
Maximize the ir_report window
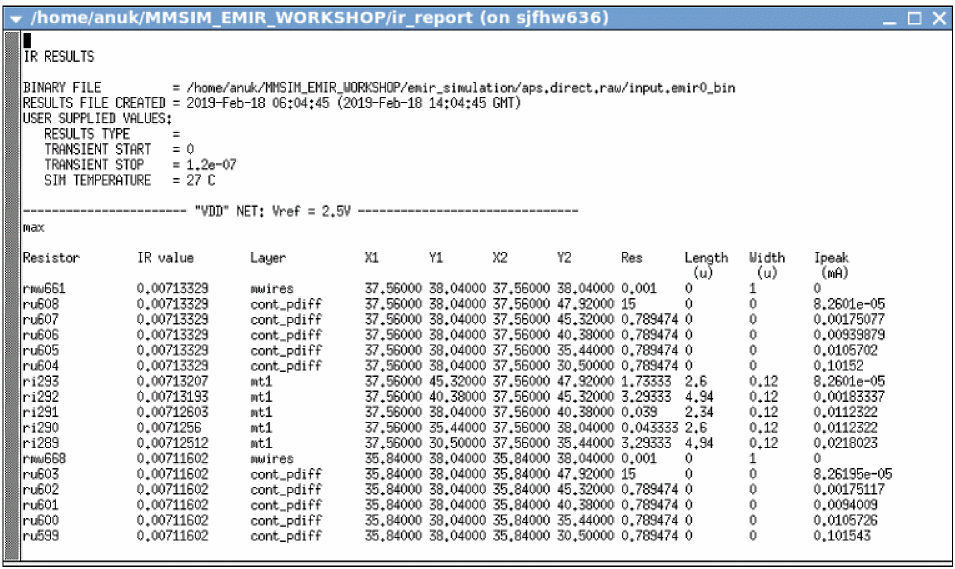(915, 18)
